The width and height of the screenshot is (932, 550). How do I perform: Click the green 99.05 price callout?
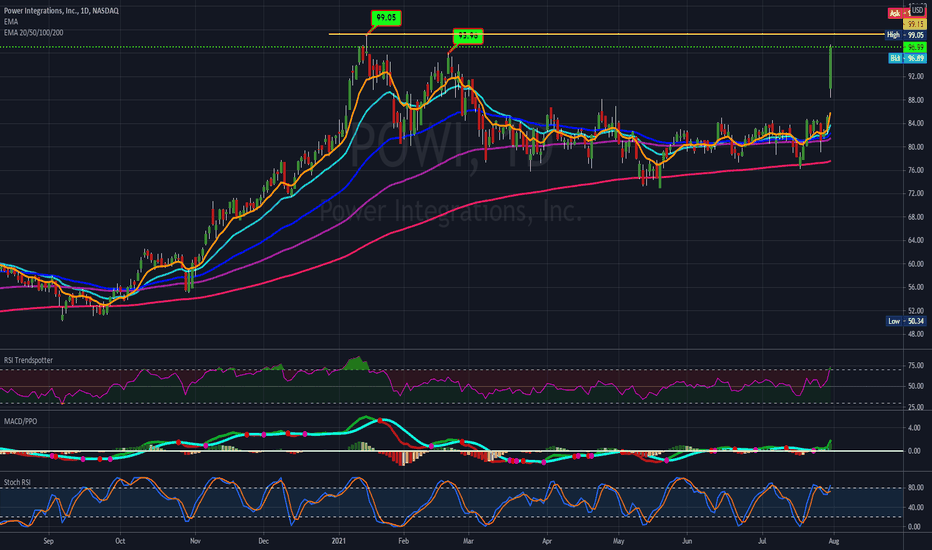coord(386,18)
